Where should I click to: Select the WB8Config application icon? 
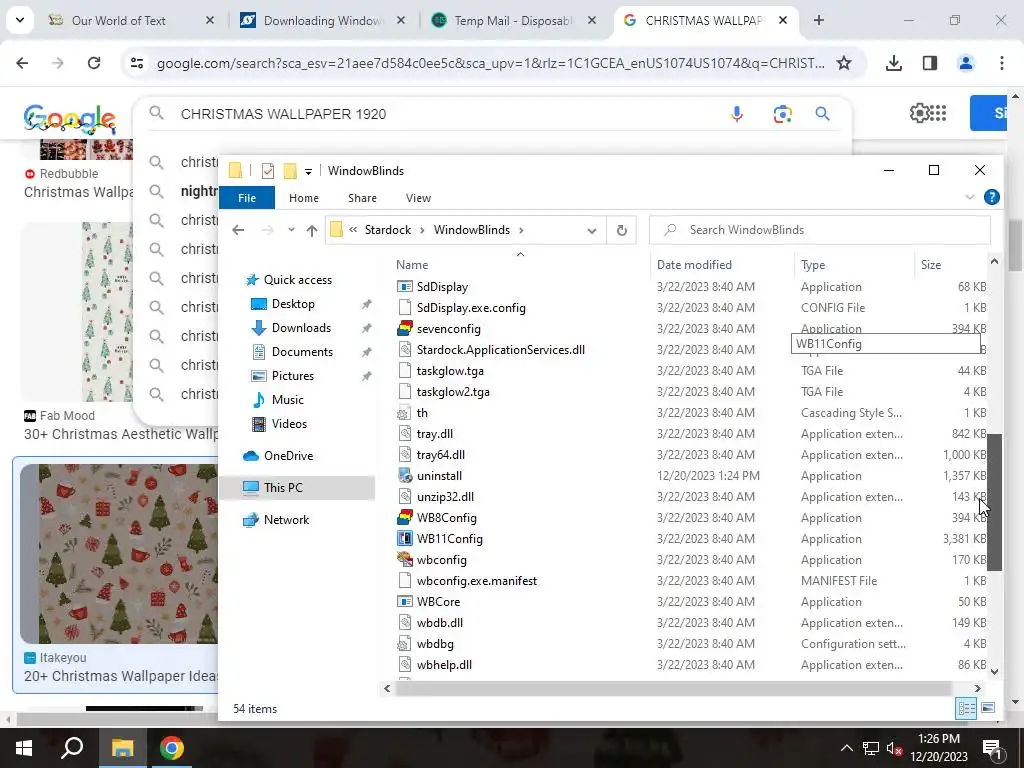[x=405, y=518]
